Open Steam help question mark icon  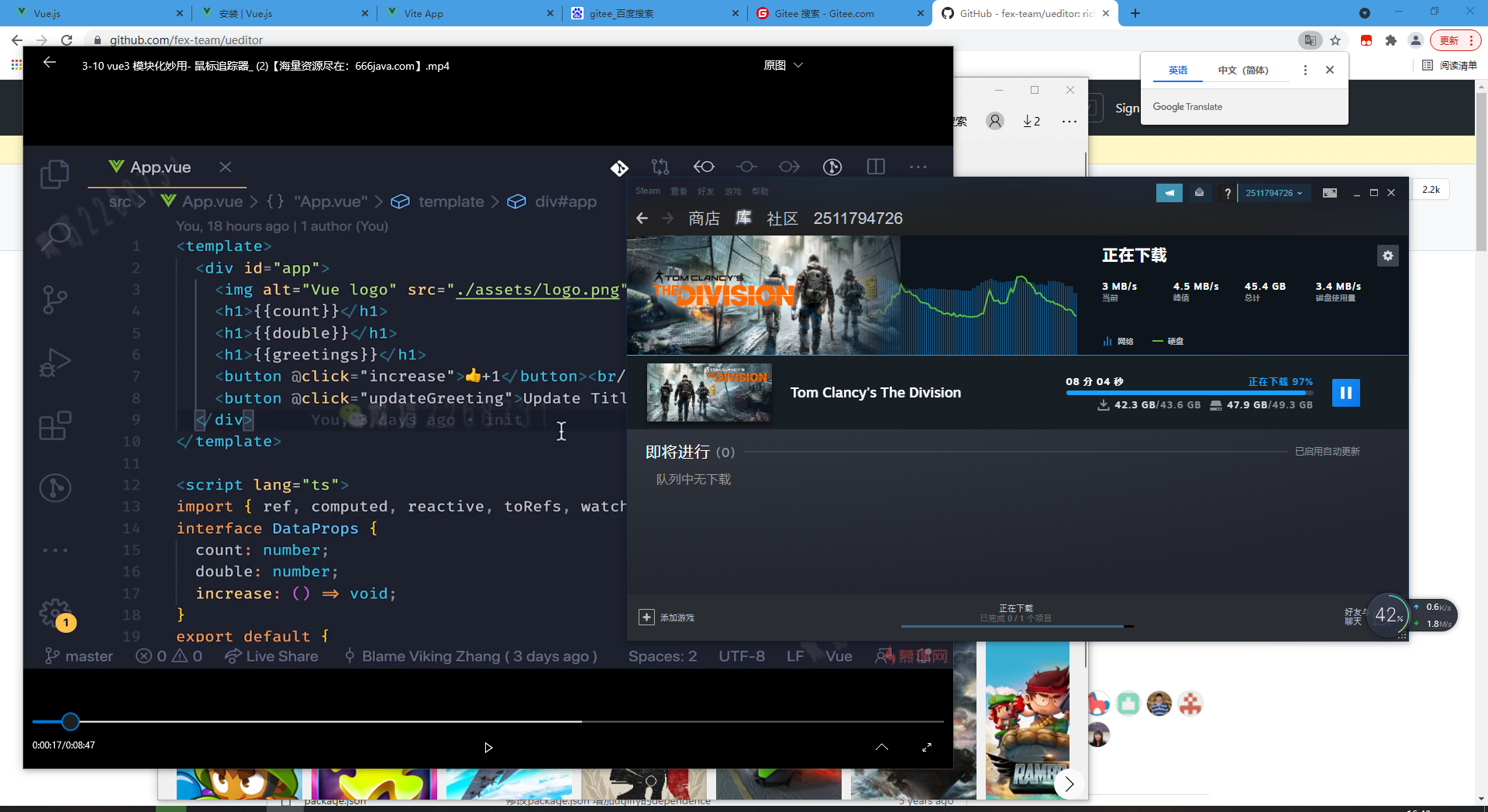1227,194
